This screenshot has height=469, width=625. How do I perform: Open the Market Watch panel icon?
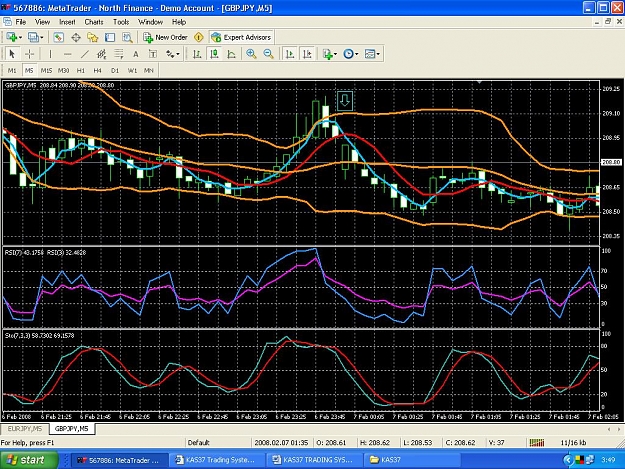(x=59, y=37)
